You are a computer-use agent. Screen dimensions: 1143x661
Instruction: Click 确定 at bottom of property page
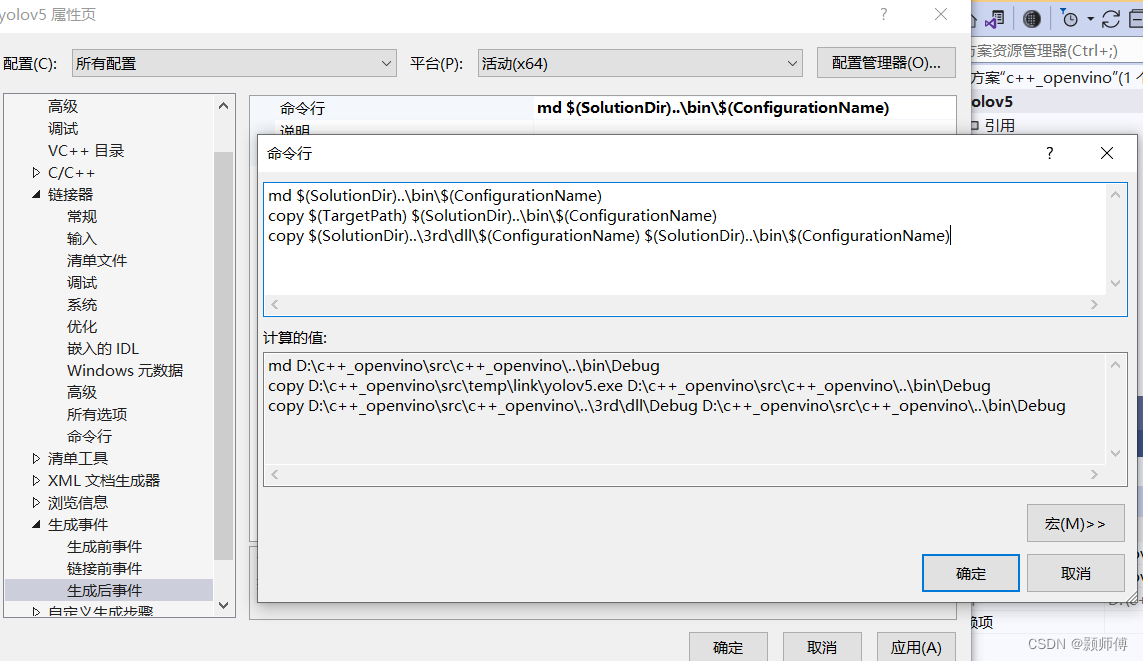(x=727, y=647)
